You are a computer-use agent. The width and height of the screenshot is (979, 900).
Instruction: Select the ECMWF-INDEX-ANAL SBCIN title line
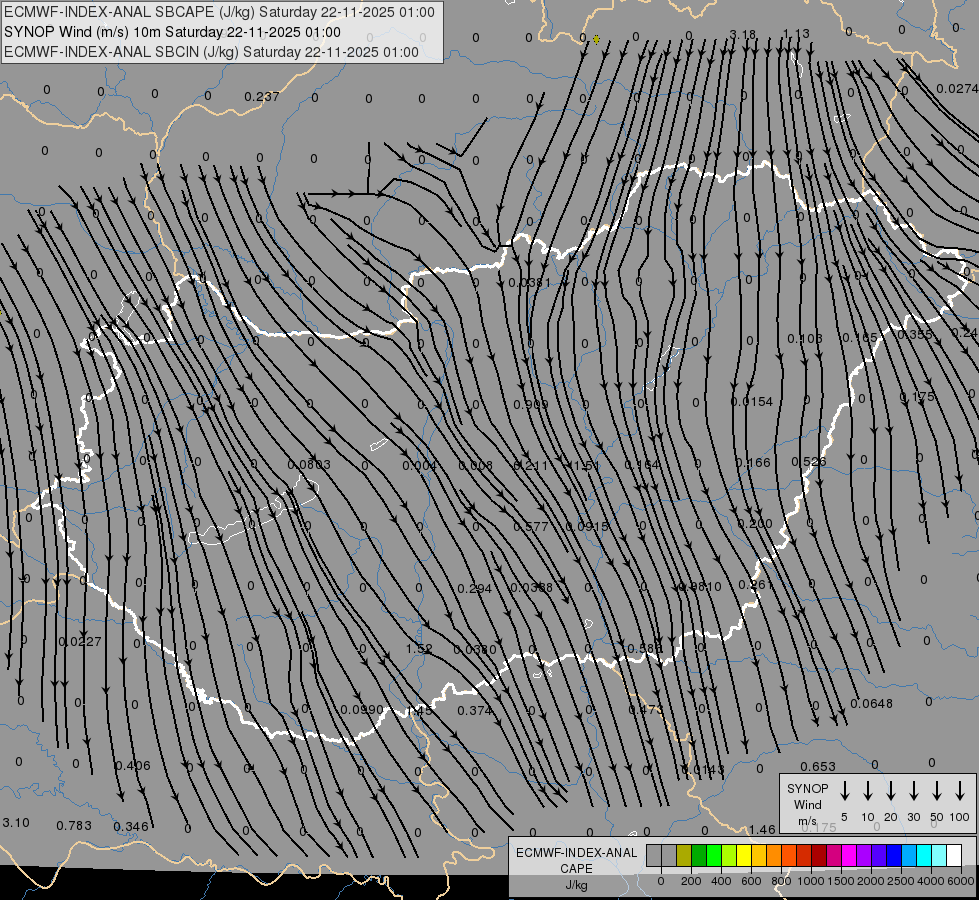[x=212, y=52]
